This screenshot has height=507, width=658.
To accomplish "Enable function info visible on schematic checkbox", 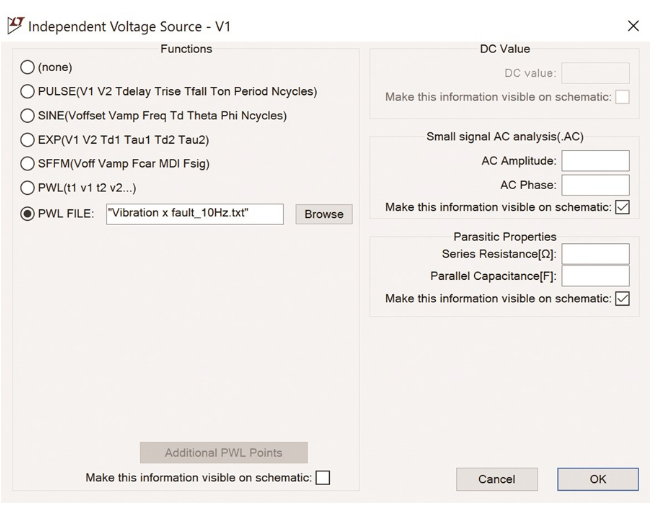I will (322, 478).
